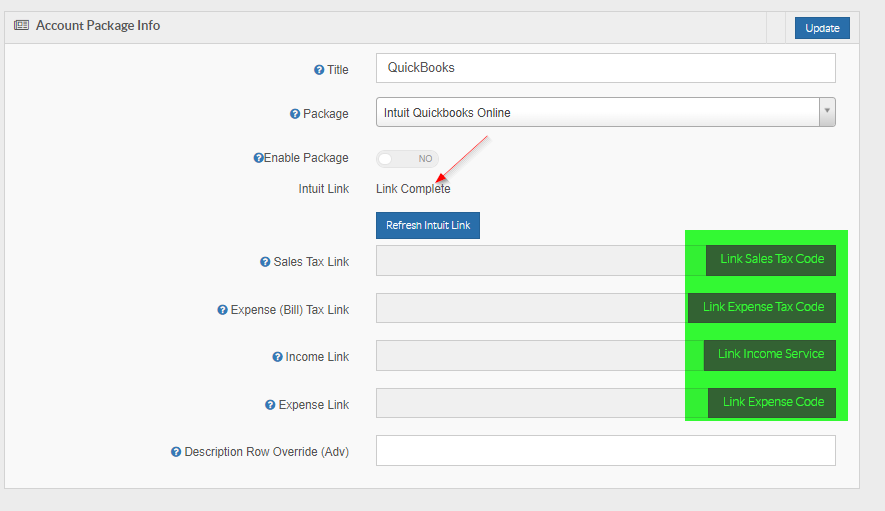
Task: Click Link Sales Tax Code button
Action: coord(771,260)
